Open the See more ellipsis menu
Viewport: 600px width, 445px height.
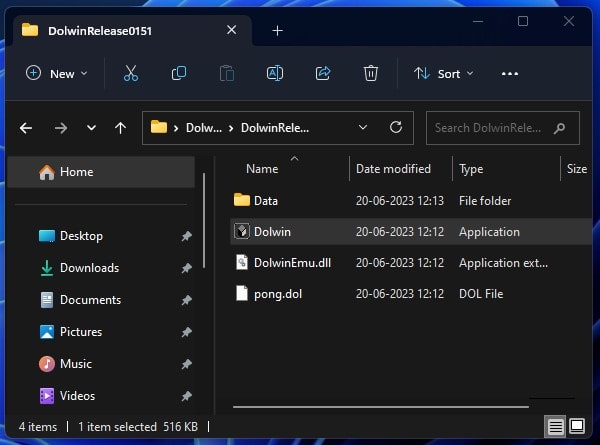(x=510, y=73)
